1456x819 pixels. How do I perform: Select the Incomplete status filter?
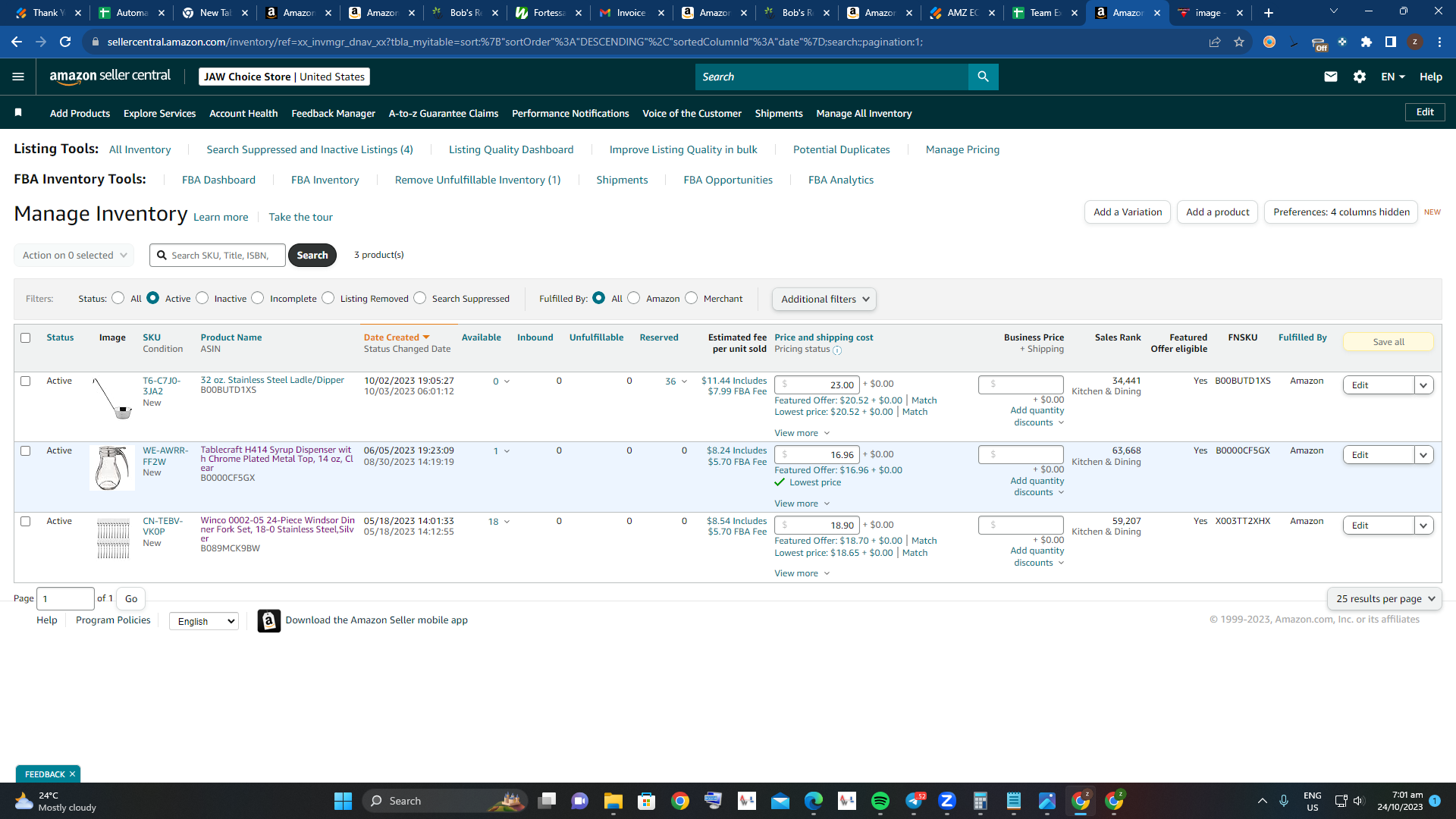tap(258, 298)
